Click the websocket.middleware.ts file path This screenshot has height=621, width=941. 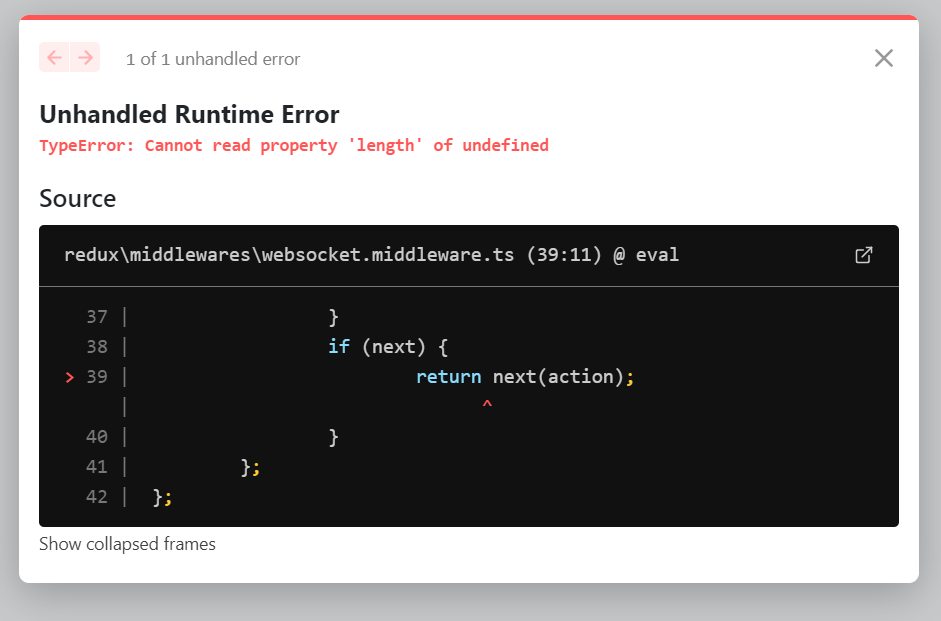[x=371, y=255]
